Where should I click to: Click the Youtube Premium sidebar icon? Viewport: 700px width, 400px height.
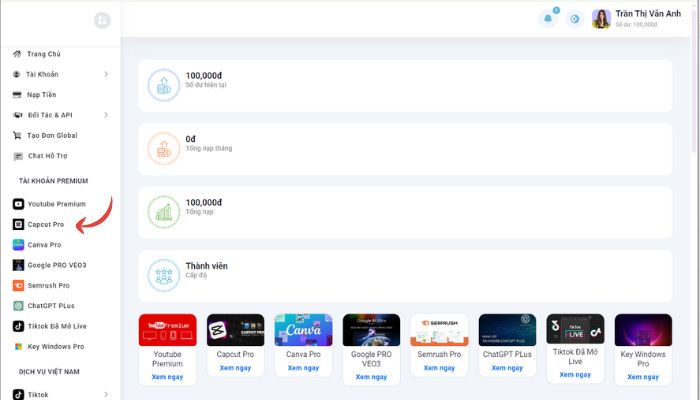[x=18, y=204]
